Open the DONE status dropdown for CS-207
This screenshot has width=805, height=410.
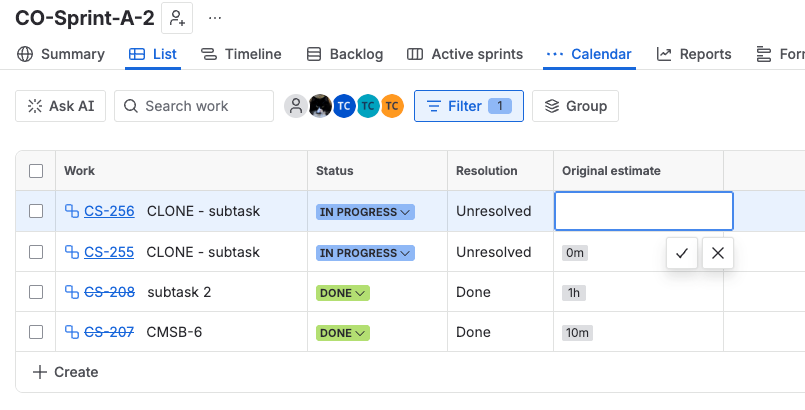tap(342, 333)
